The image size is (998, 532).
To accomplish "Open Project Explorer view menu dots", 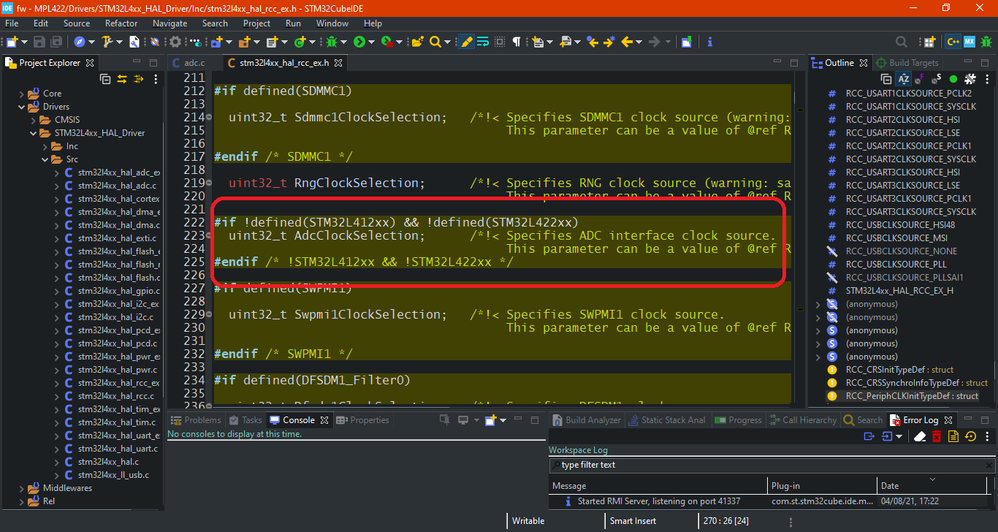I will [156, 79].
